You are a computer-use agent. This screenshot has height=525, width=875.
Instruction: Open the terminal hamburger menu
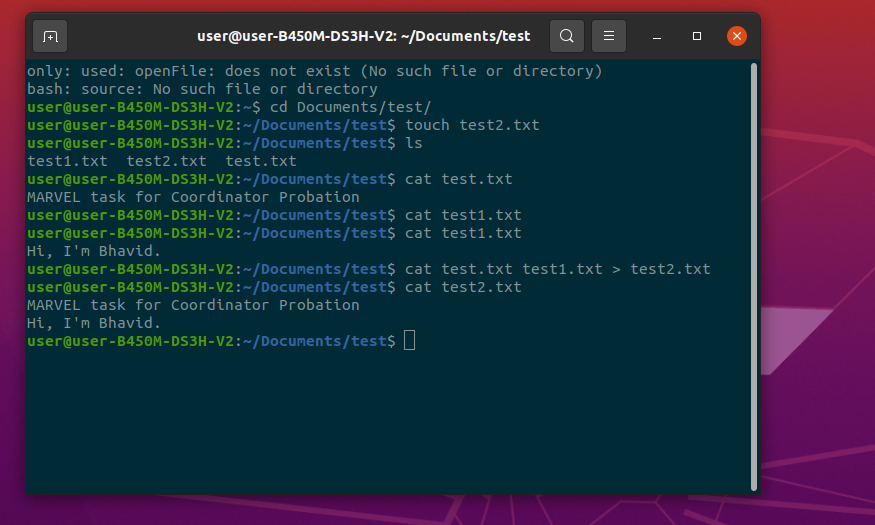click(x=609, y=36)
